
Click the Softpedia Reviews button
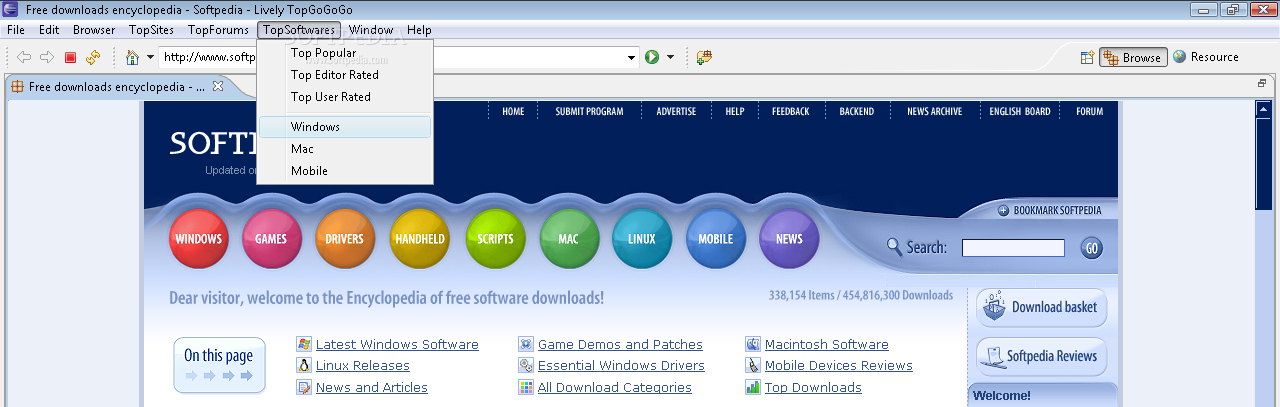click(1041, 356)
